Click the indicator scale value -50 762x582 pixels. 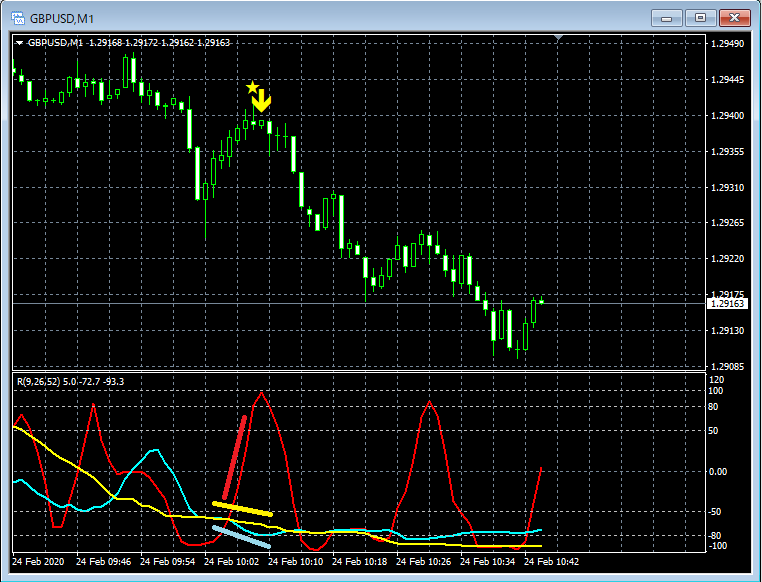(716, 512)
